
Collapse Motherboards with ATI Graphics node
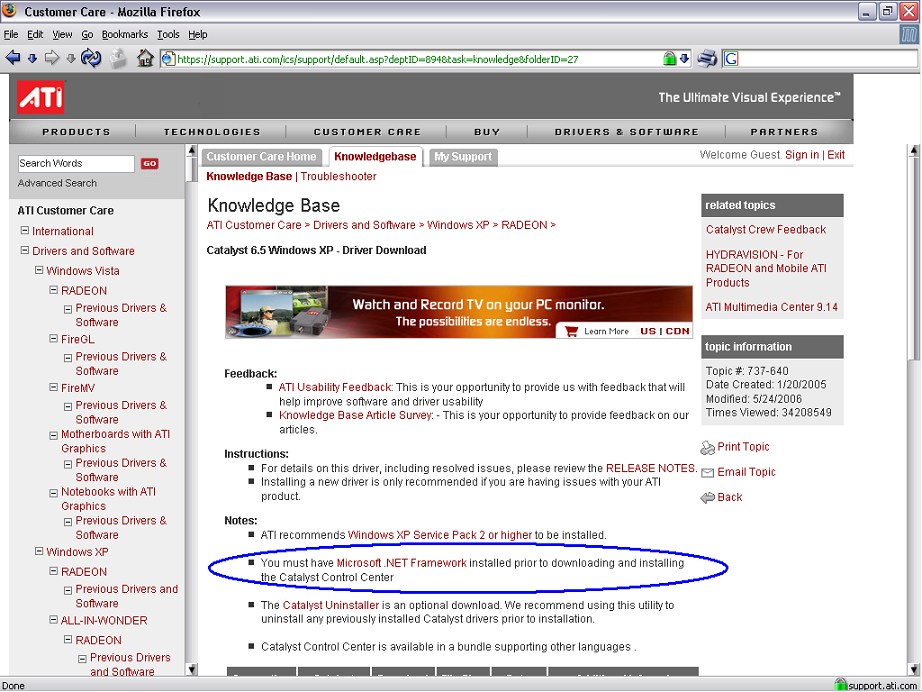[x=54, y=436]
